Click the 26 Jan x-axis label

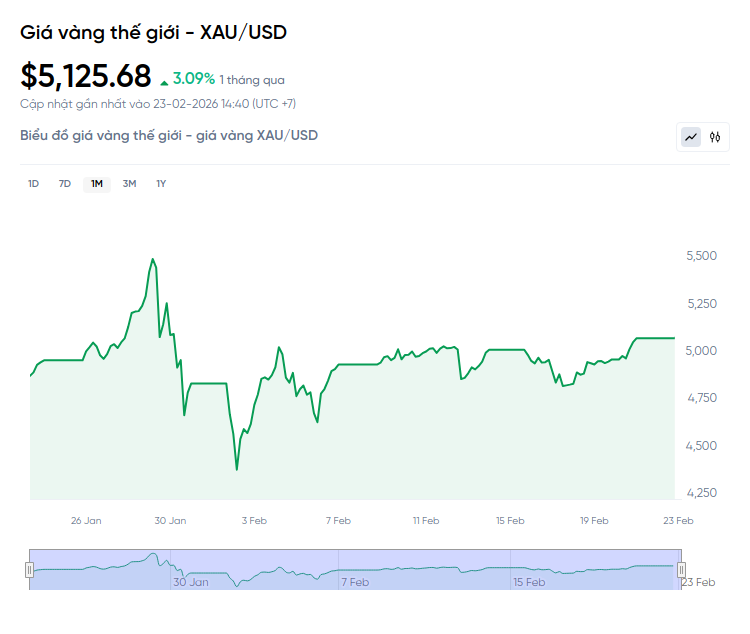click(x=86, y=520)
